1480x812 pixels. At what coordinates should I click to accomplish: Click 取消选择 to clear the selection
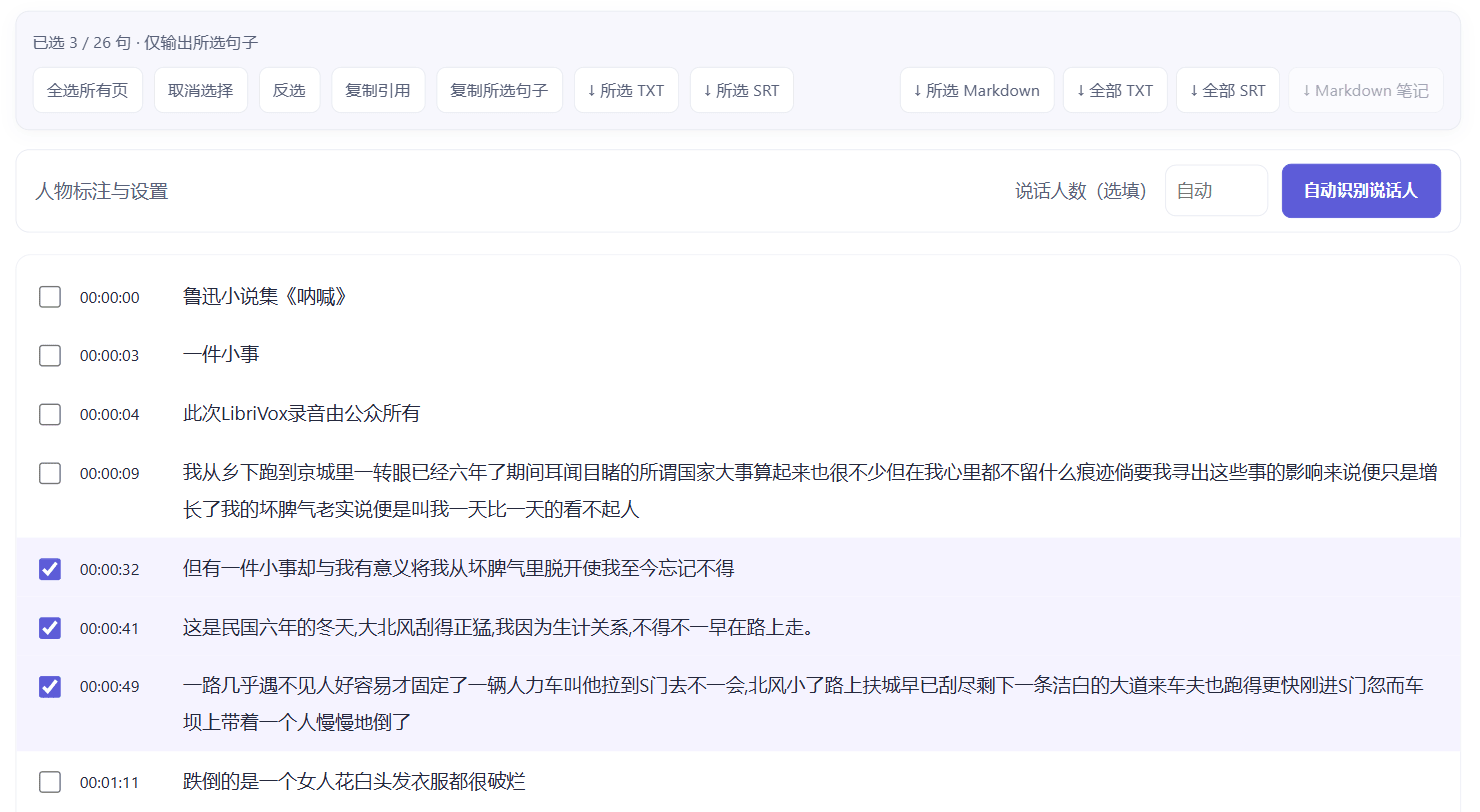point(201,90)
